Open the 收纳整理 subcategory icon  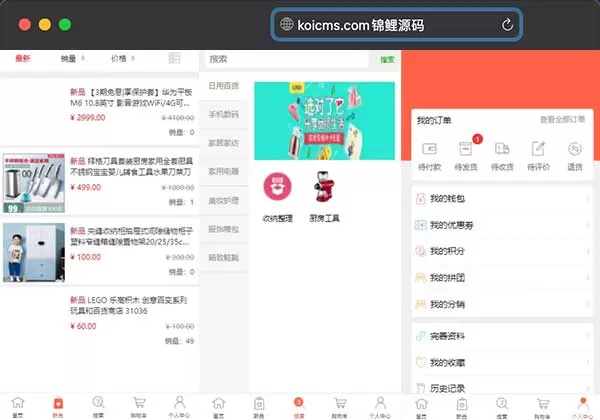tap(277, 187)
